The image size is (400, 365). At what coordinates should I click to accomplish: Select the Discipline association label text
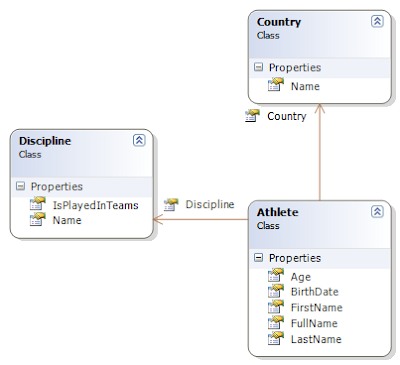[210, 204]
